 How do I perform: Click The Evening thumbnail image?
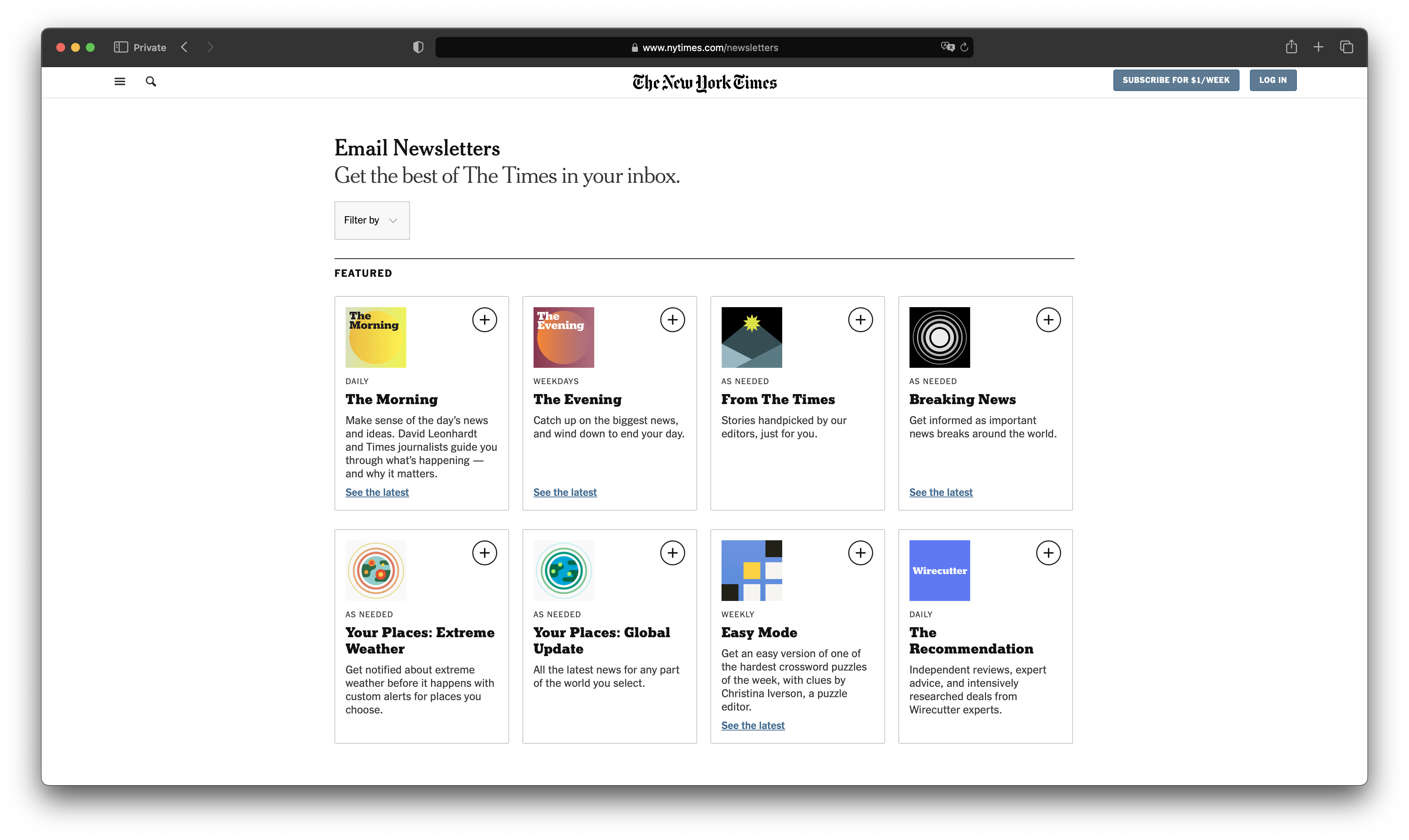(x=564, y=337)
